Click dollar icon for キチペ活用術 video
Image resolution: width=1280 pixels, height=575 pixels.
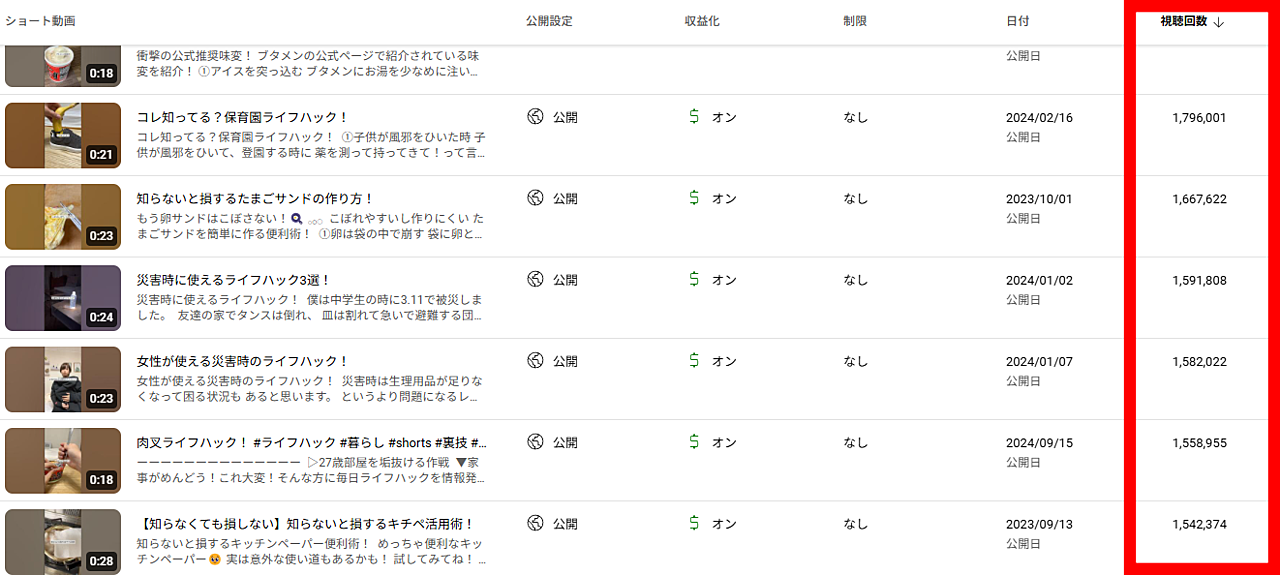pyautogui.click(x=694, y=523)
